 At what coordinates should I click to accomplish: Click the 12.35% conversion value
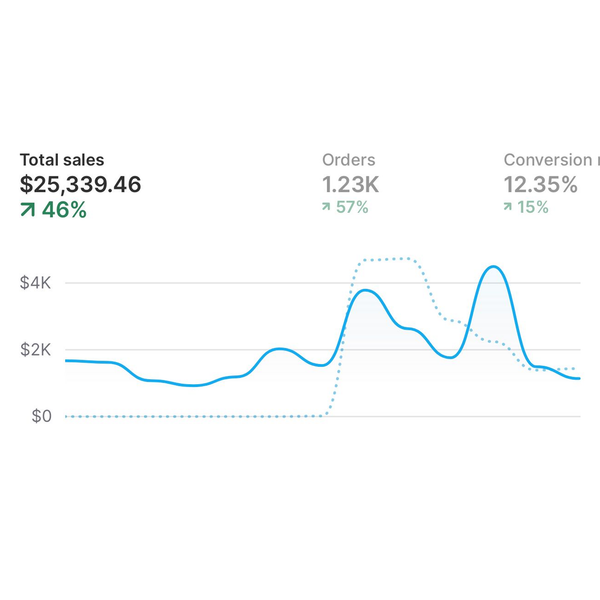pos(541,184)
